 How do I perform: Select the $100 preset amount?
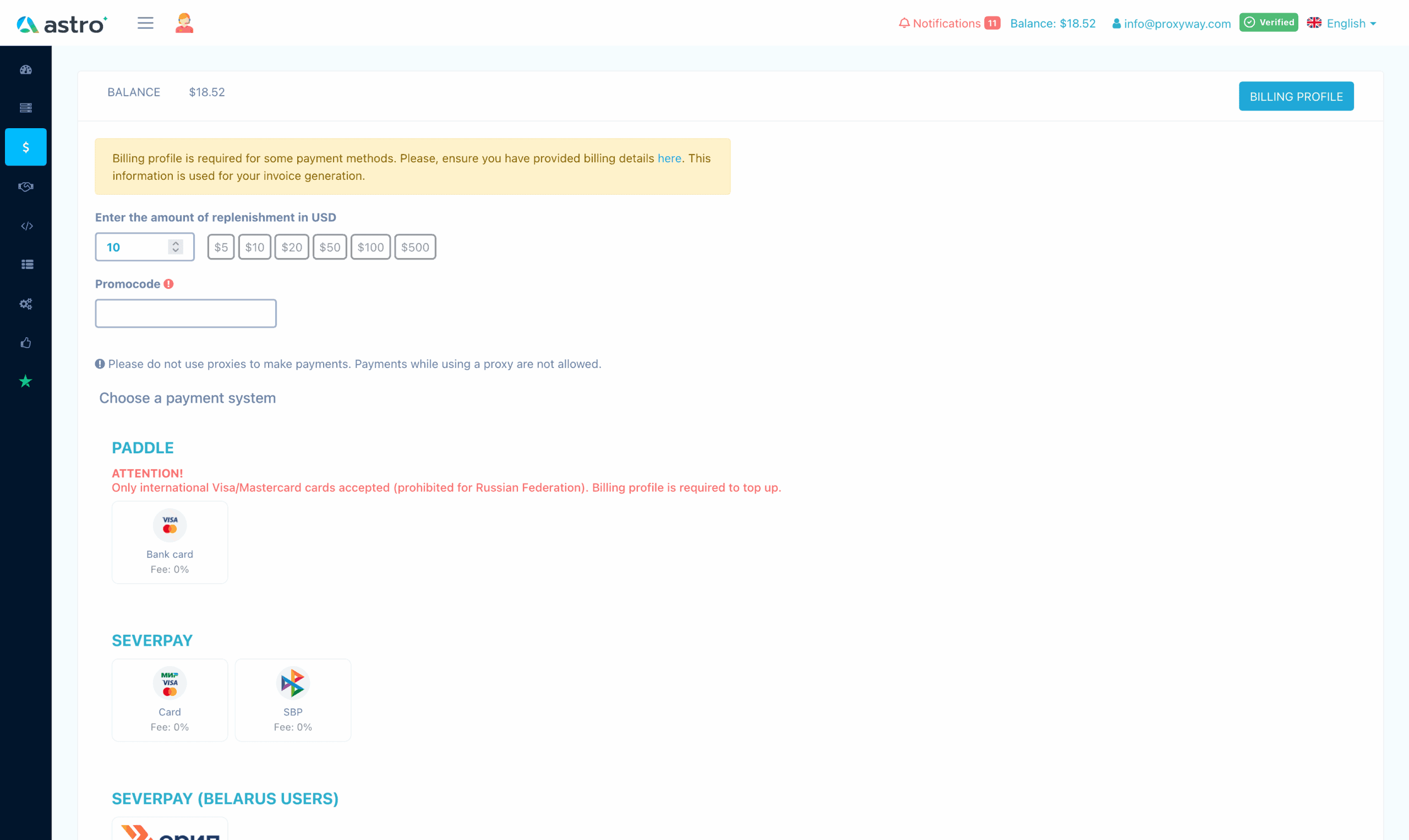coord(370,248)
